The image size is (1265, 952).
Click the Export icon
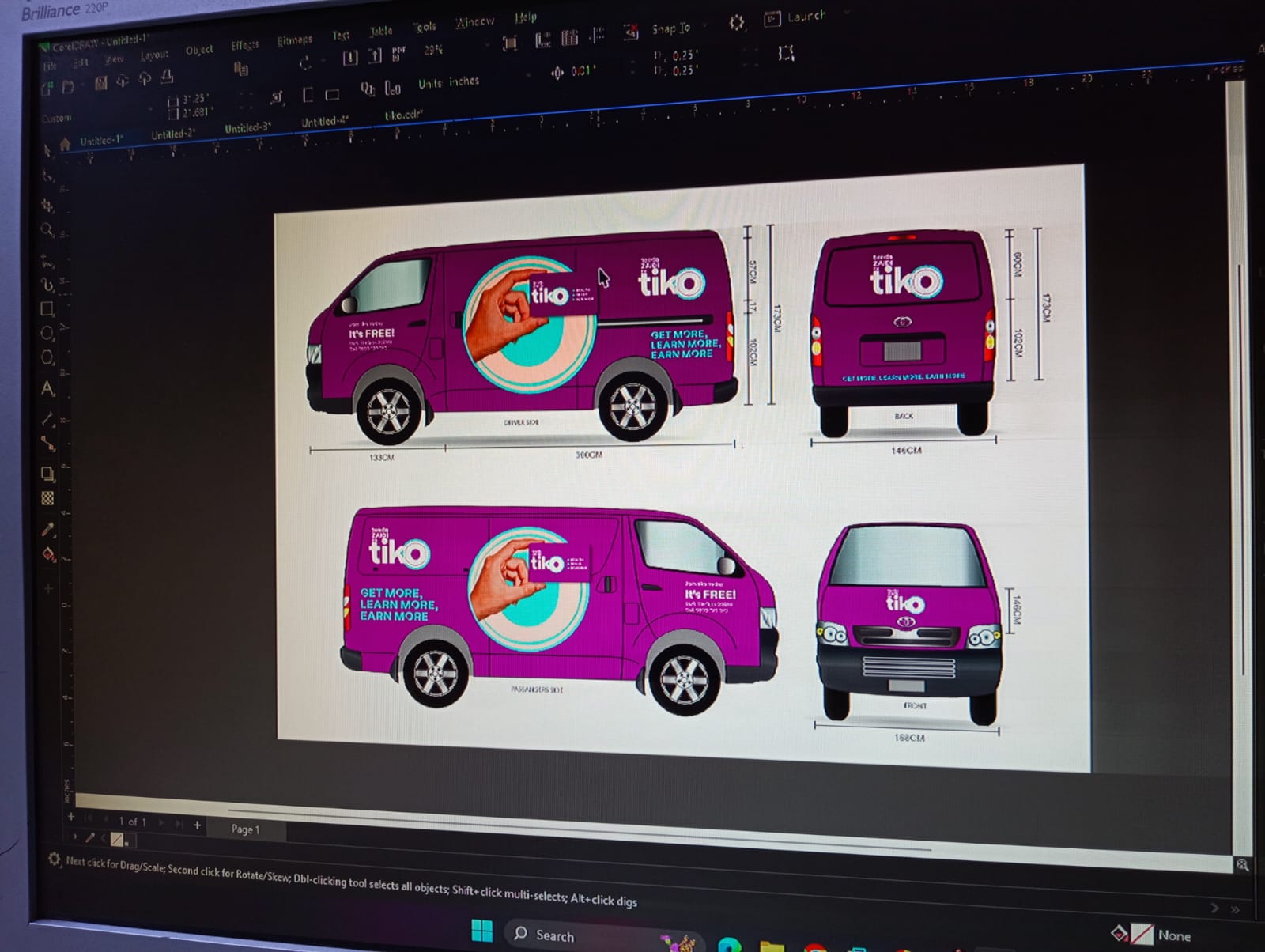[x=376, y=55]
